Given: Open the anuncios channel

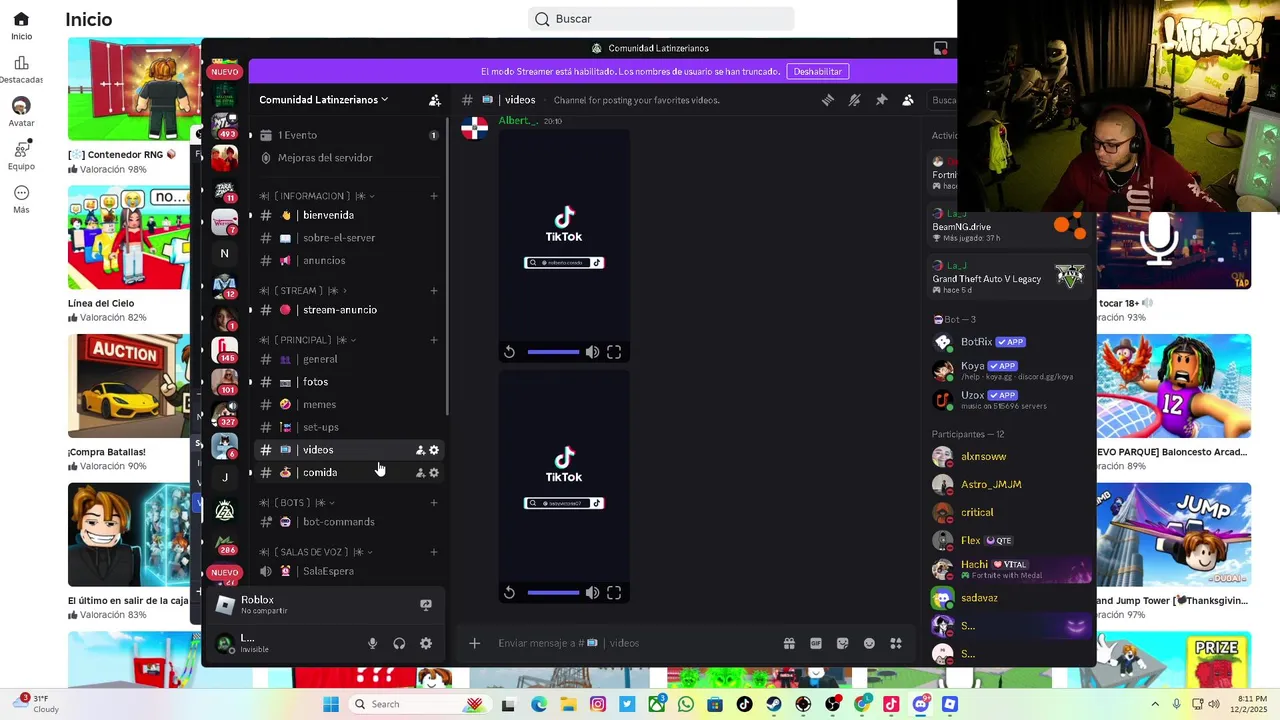Looking at the screenshot, I should (x=347, y=260).
